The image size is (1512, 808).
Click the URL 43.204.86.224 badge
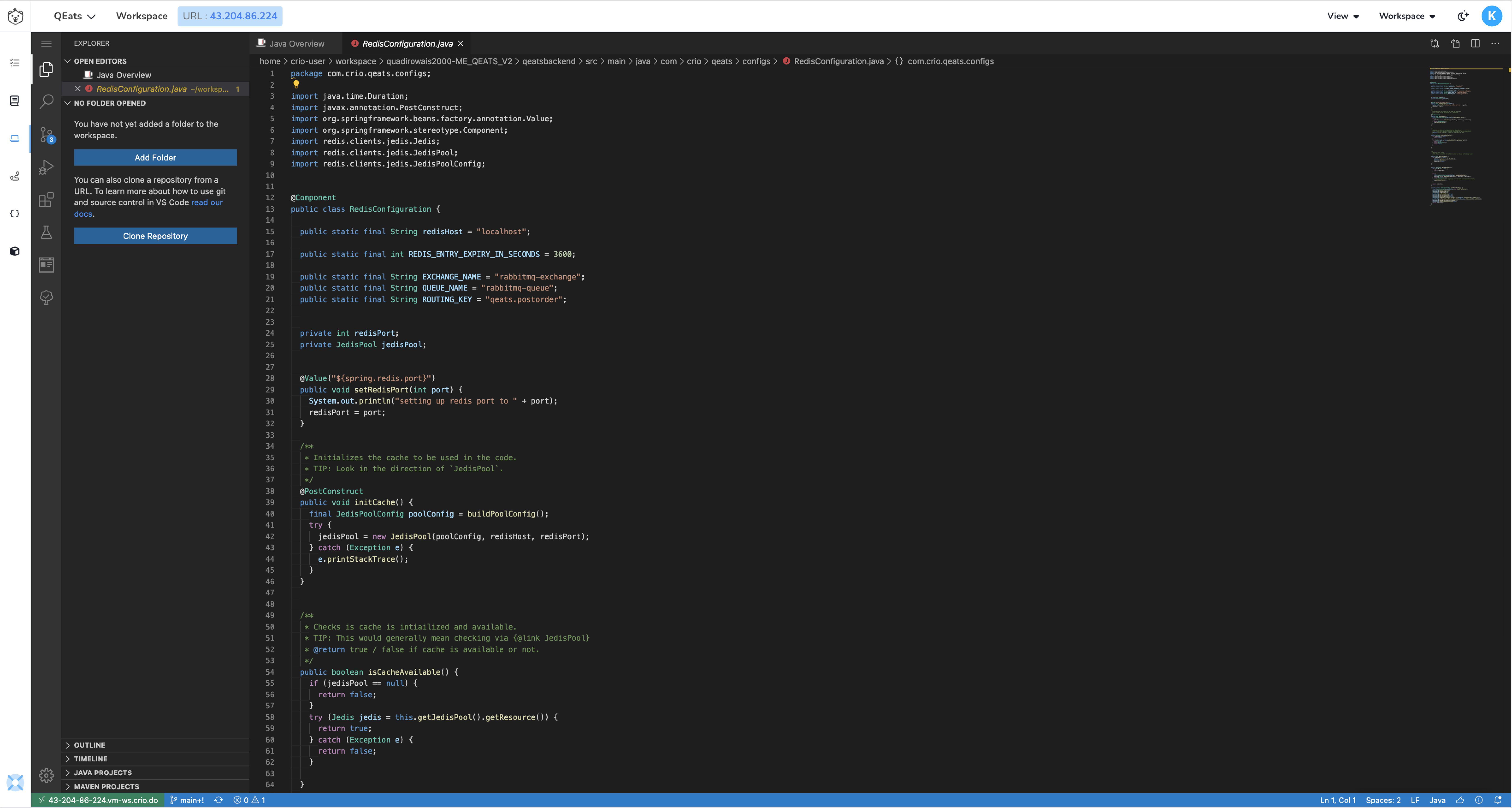pos(230,16)
